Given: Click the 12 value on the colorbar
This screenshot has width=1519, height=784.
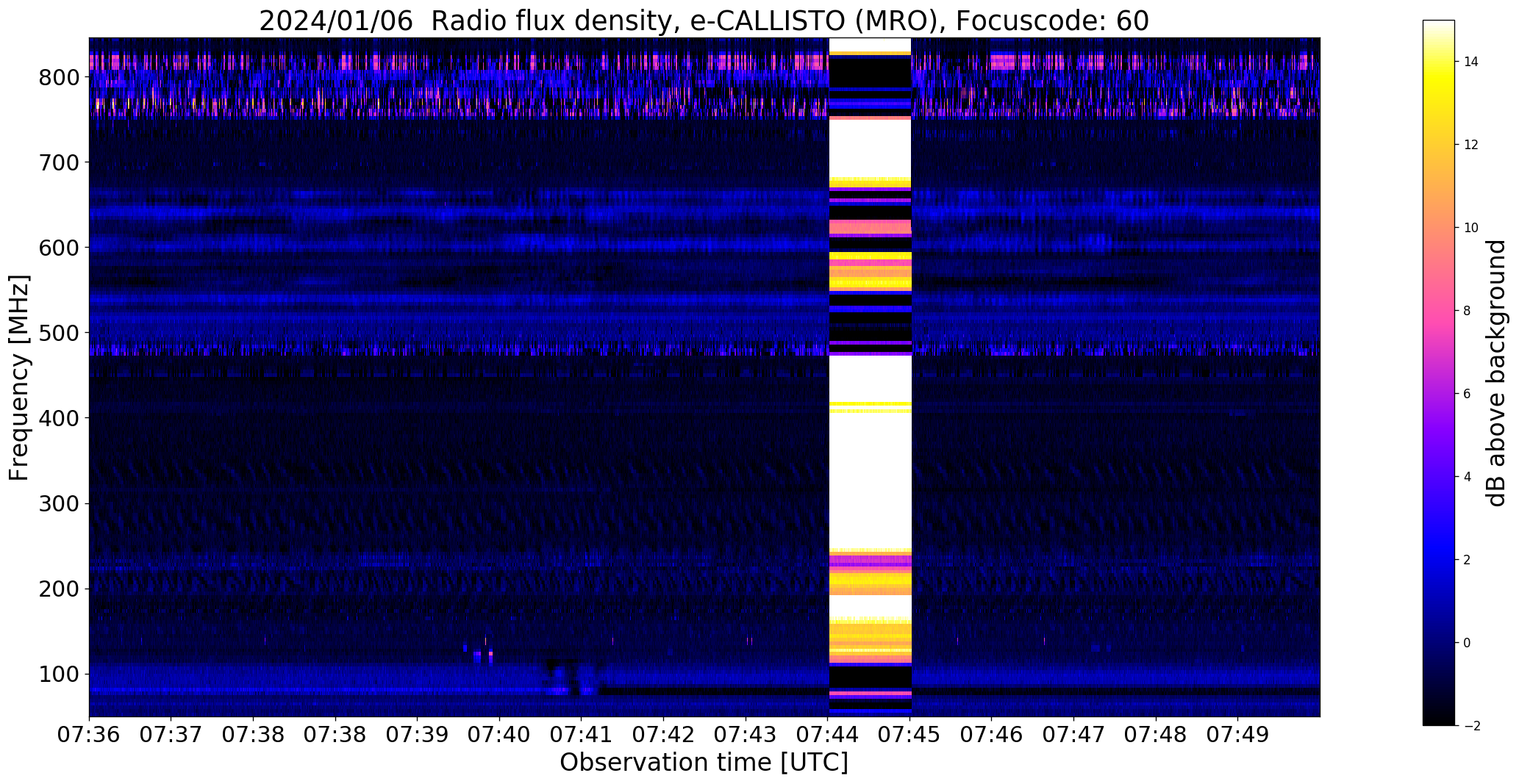Looking at the screenshot, I should 1471,145.
